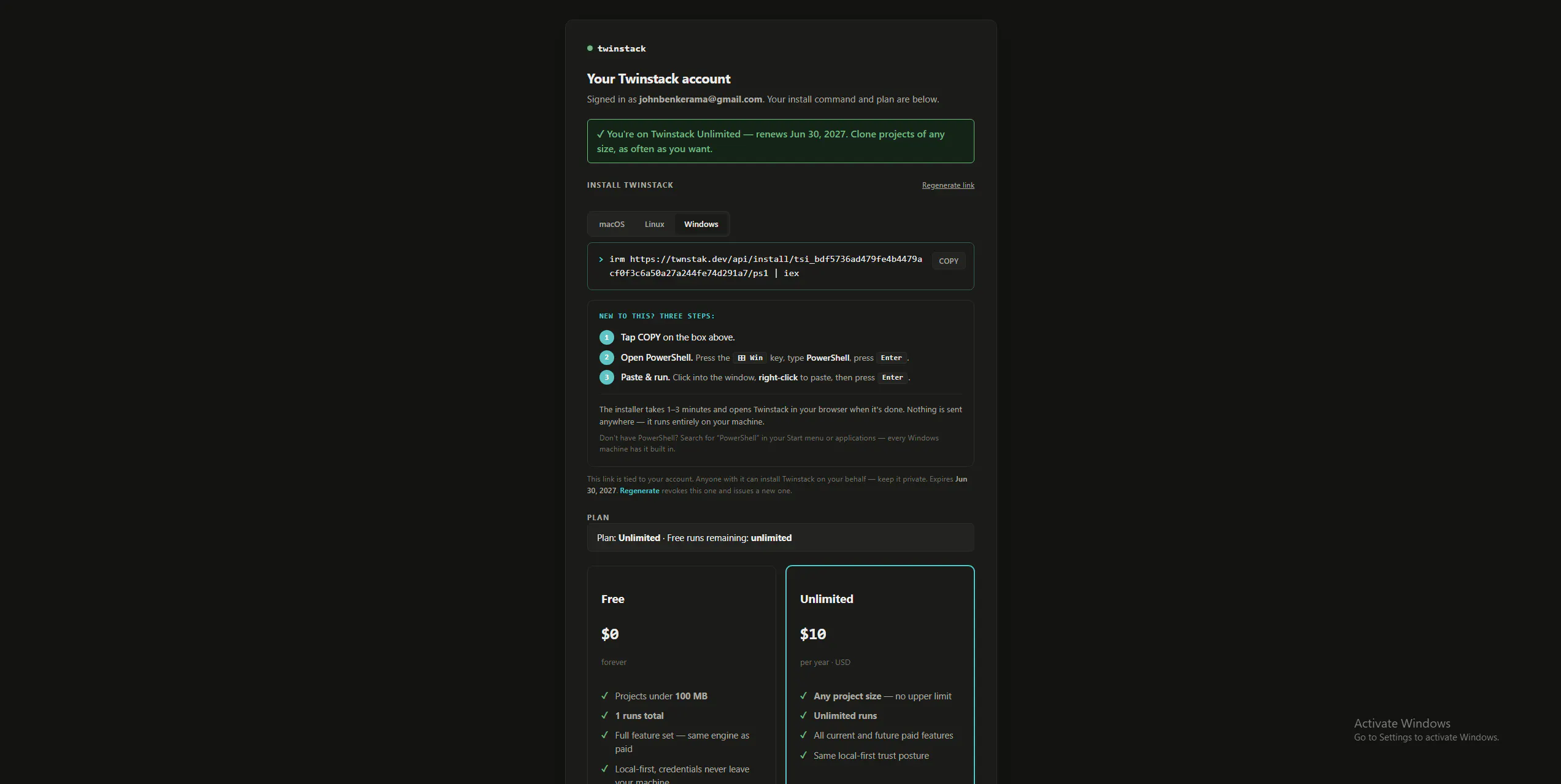Copy the install command with COPY button

point(948,261)
